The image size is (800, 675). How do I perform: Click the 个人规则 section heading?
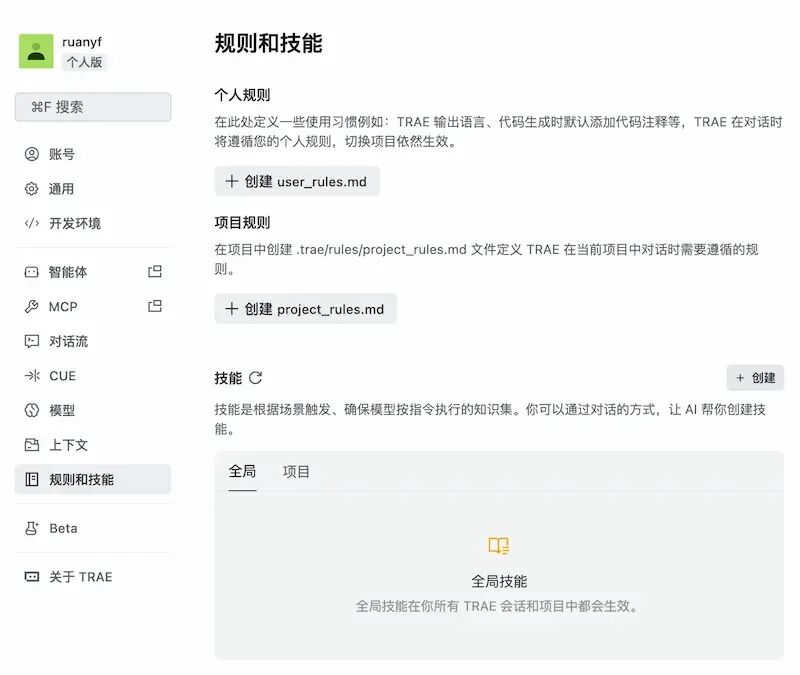point(242,95)
